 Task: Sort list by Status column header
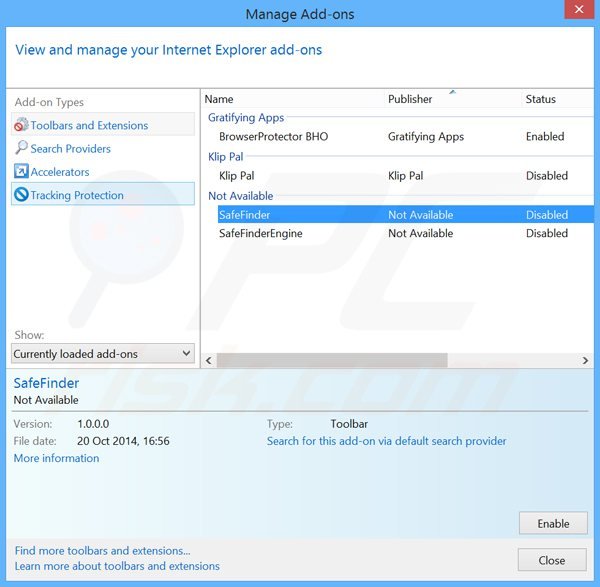[557, 99]
